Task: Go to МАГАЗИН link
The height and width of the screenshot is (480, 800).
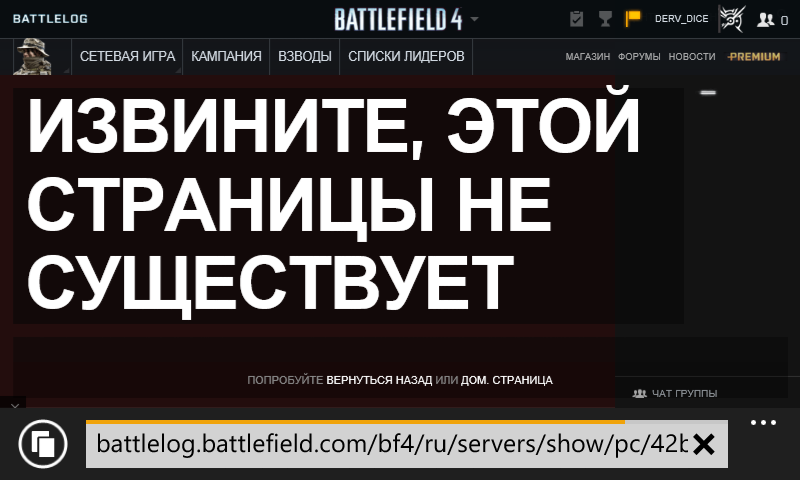Action: [x=587, y=57]
